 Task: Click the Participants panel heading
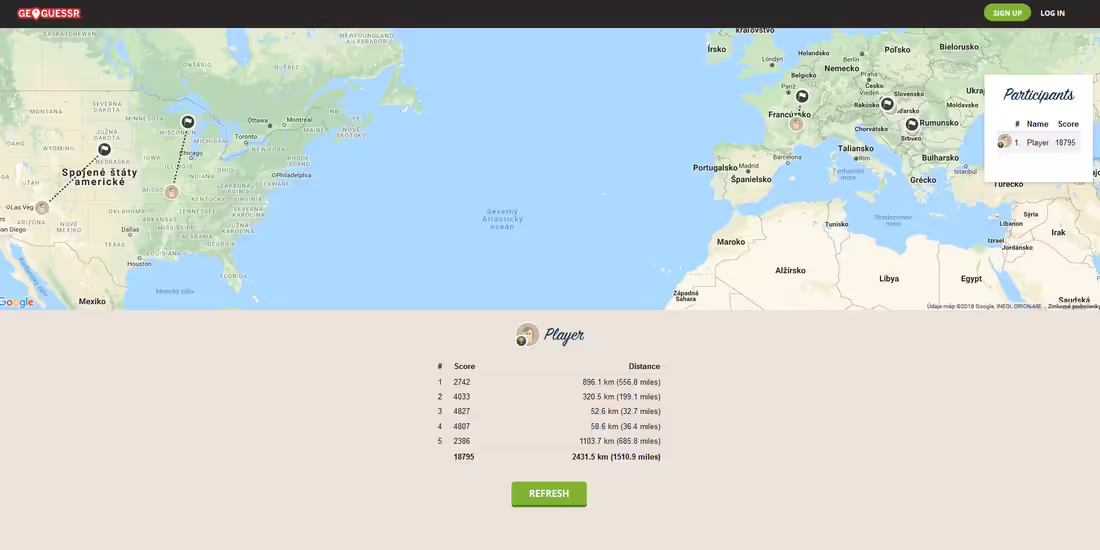coord(1038,95)
